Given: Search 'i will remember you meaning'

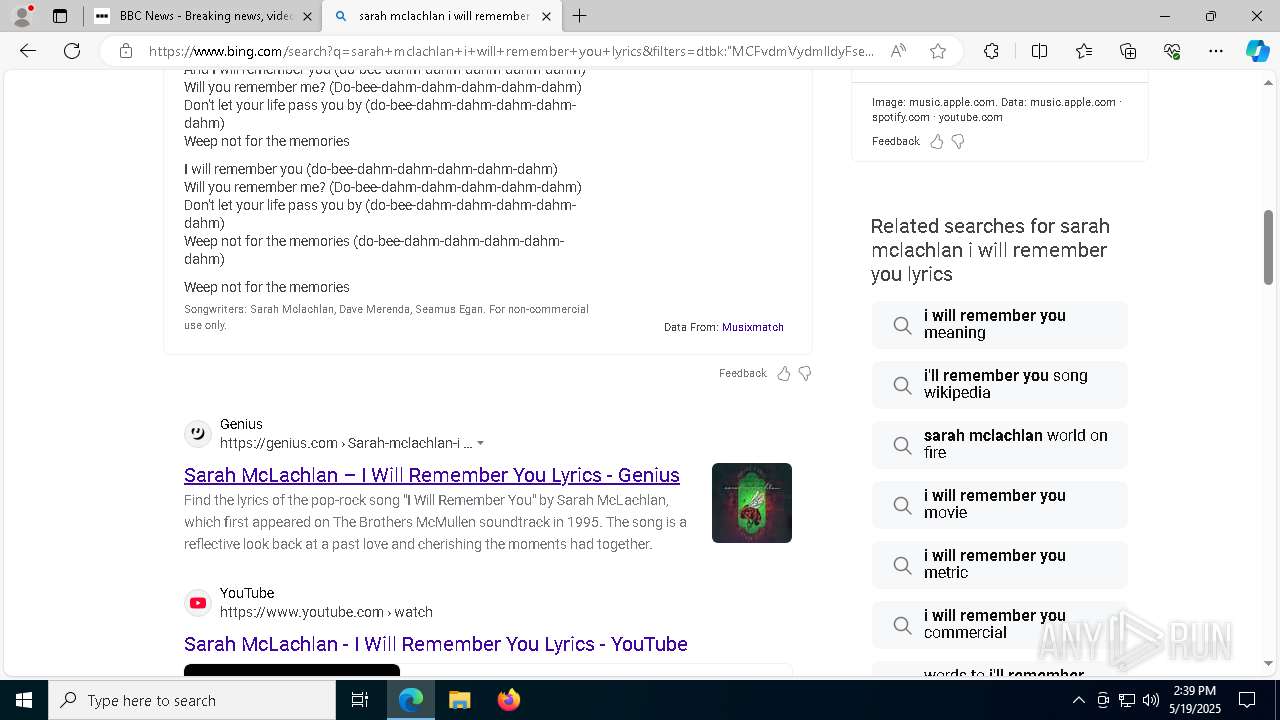Looking at the screenshot, I should click(1000, 324).
